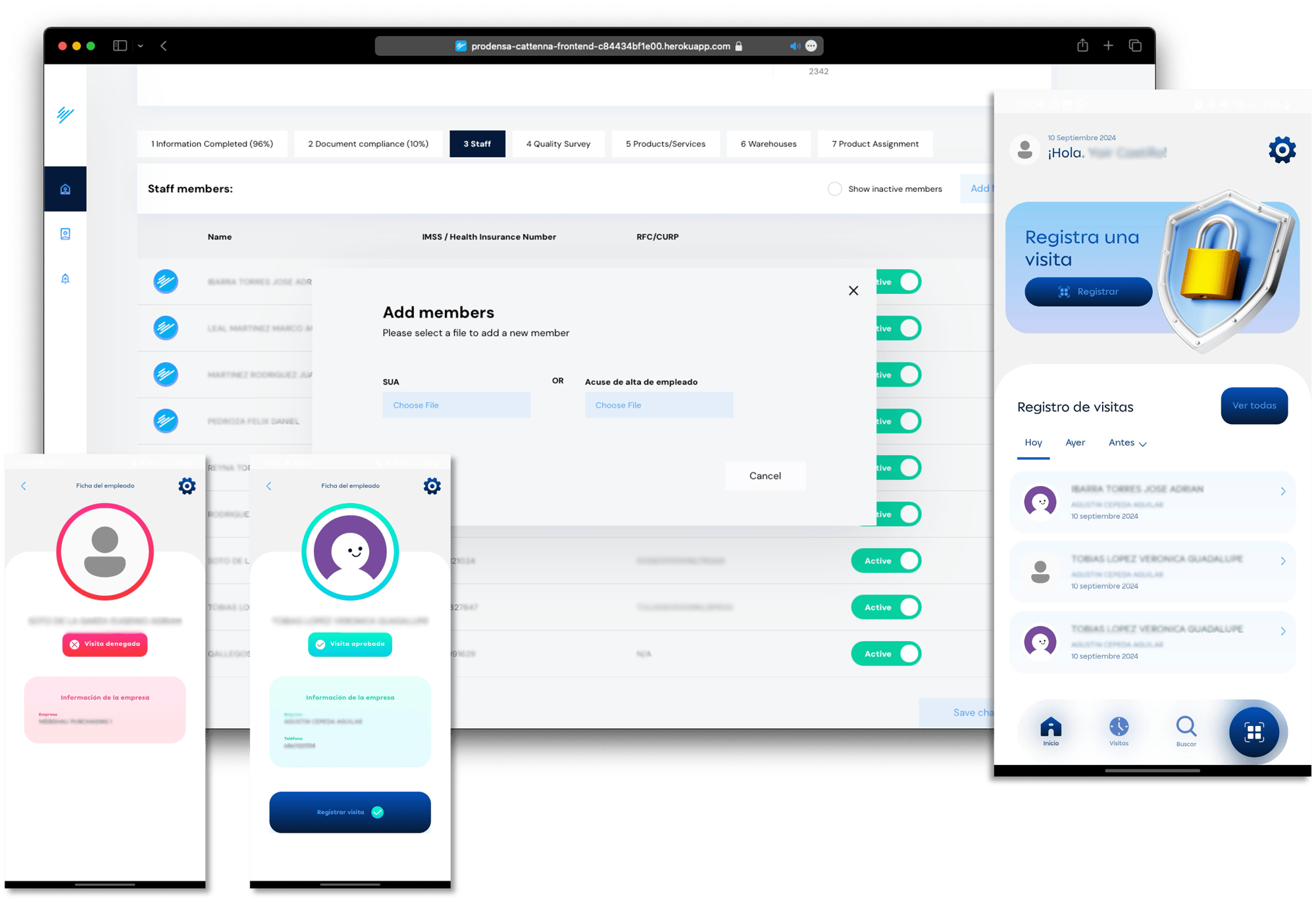
Task: Click the Cancel button in Add members dialog
Action: 765,475
